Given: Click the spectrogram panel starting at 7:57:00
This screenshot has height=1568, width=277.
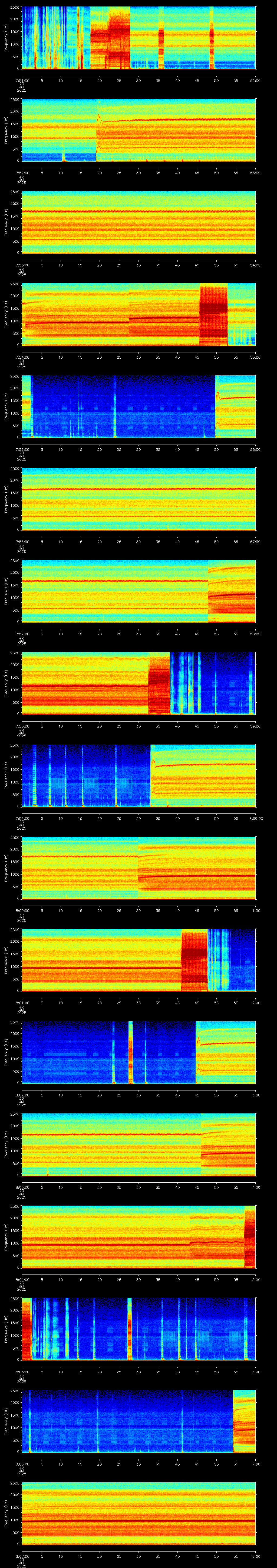Looking at the screenshot, I should (139, 591).
